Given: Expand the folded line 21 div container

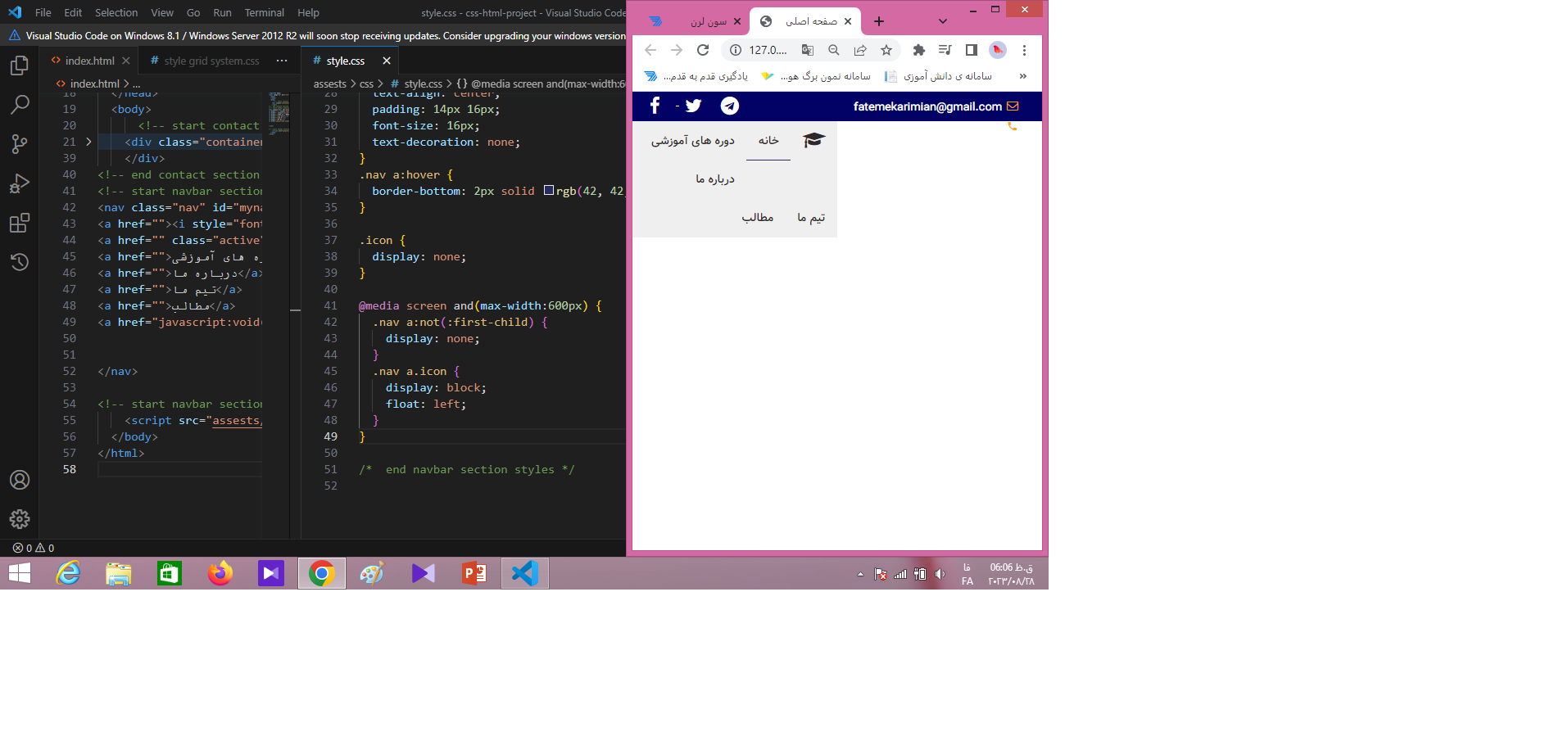Looking at the screenshot, I should point(88,142).
